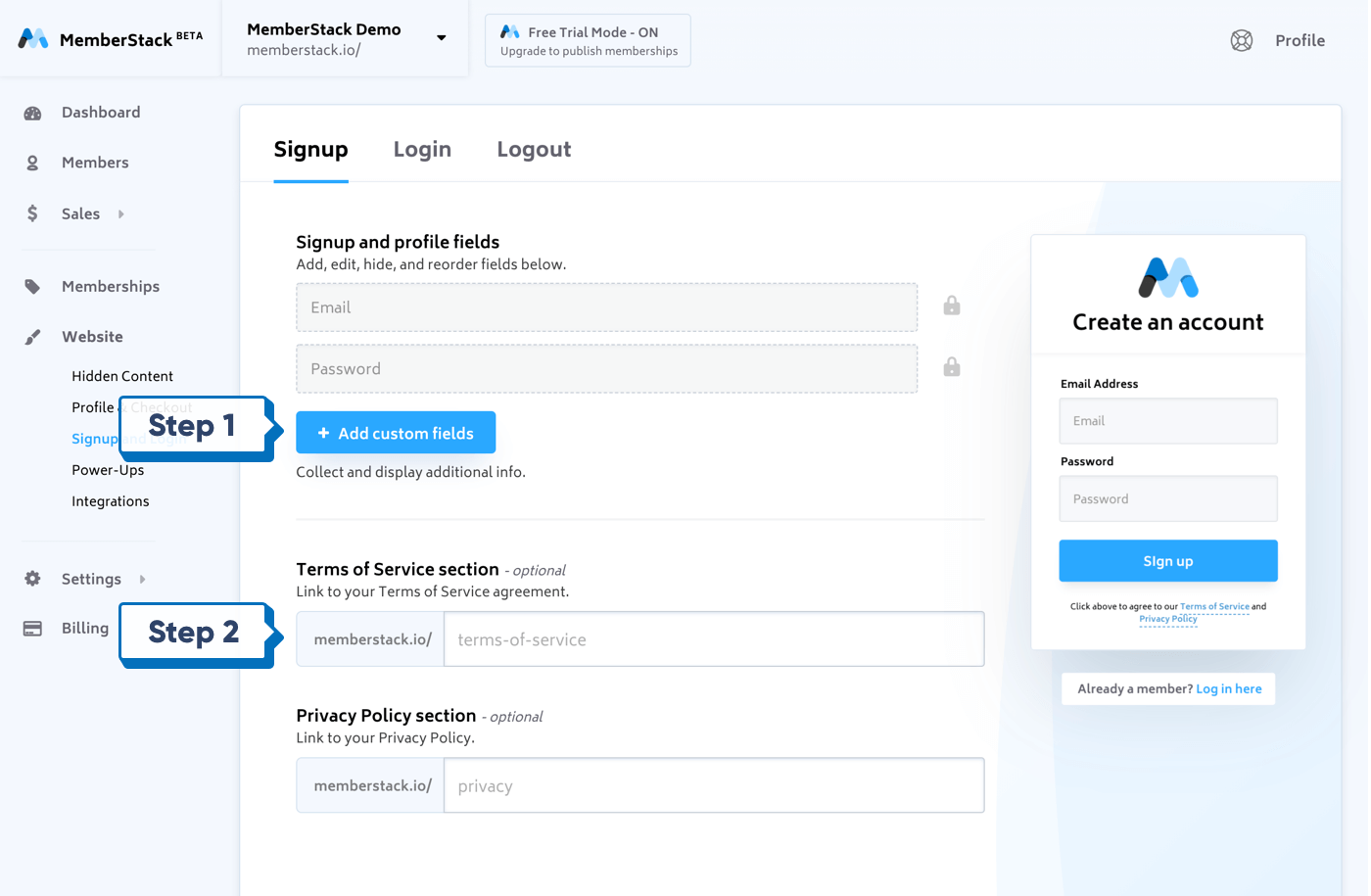
Task: Expand the Settings submenu arrow
Action: click(x=143, y=579)
